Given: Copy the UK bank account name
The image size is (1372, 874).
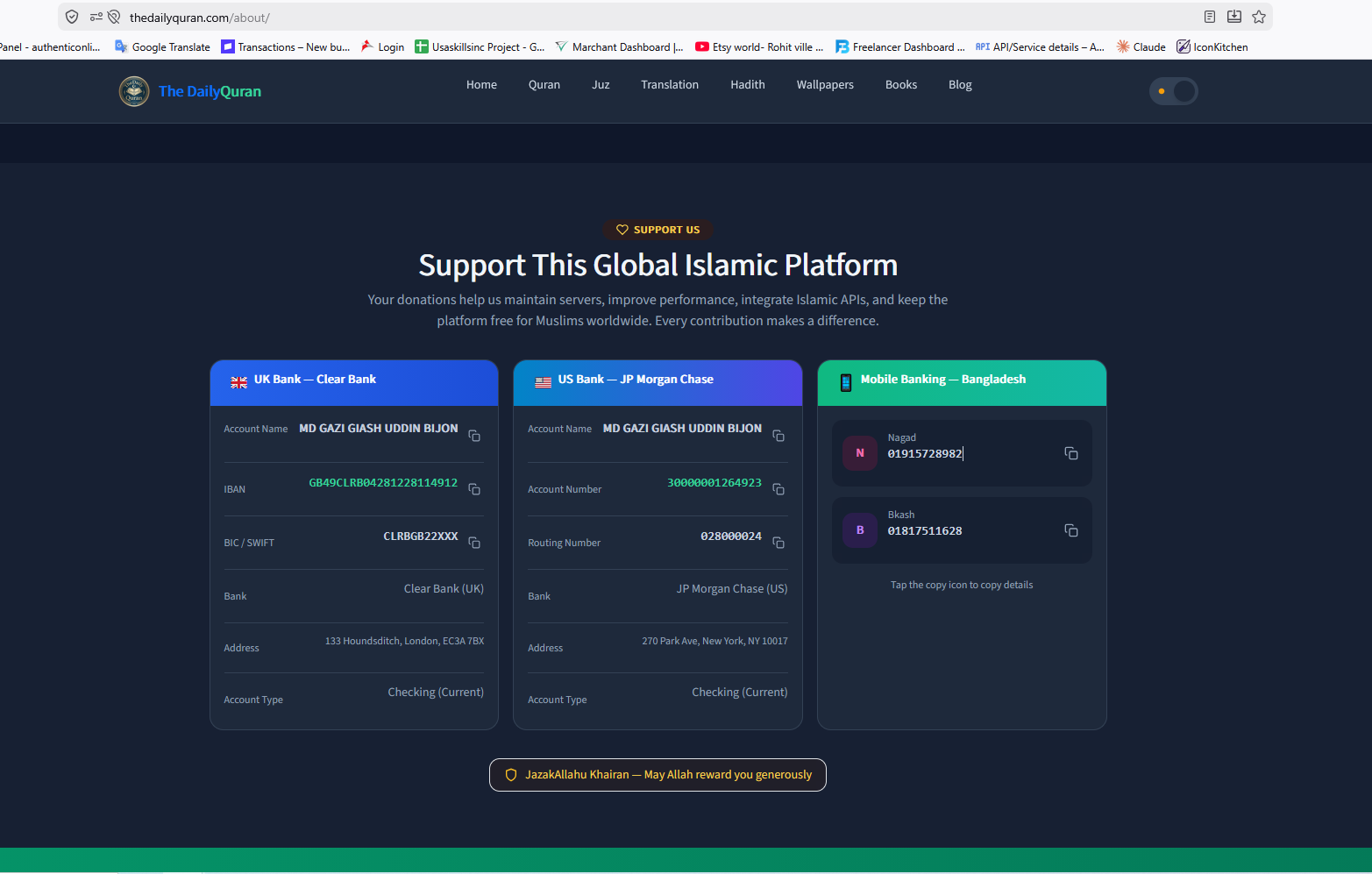Looking at the screenshot, I should tap(474, 436).
